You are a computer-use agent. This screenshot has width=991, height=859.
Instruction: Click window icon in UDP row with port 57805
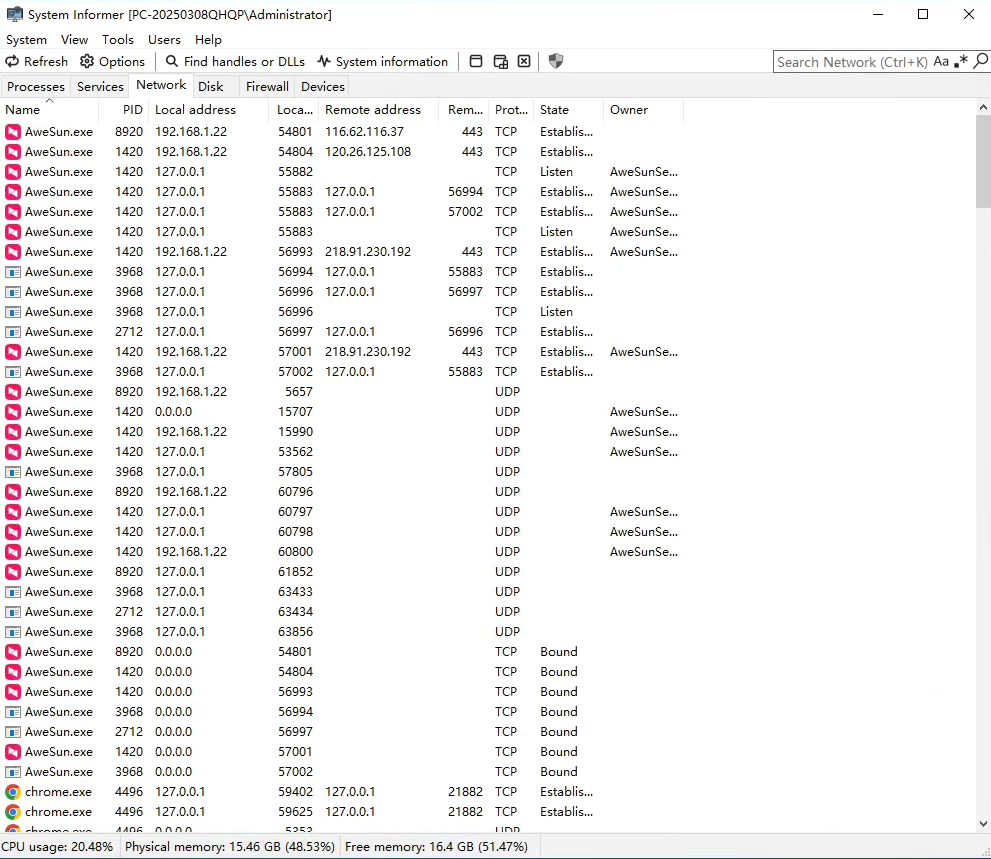tap(13, 472)
